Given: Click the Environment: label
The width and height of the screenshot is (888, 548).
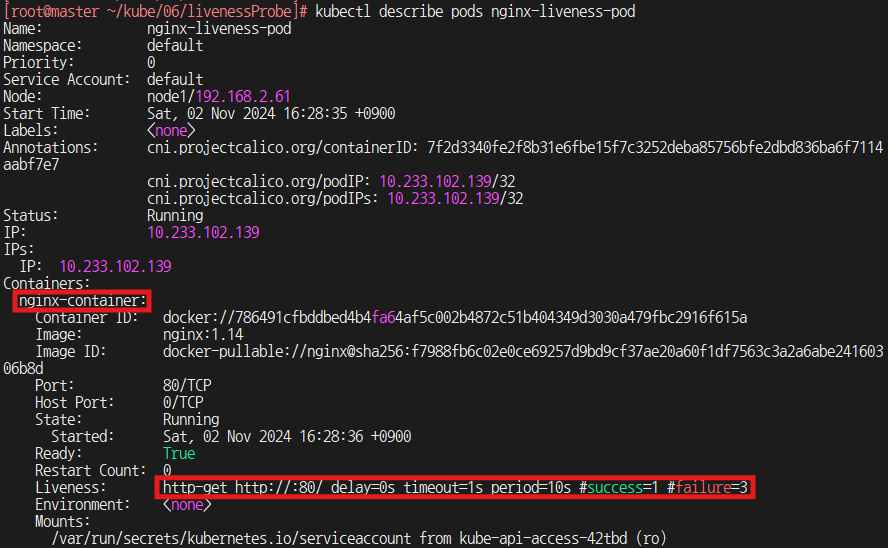Looking at the screenshot, I should click(82, 504).
